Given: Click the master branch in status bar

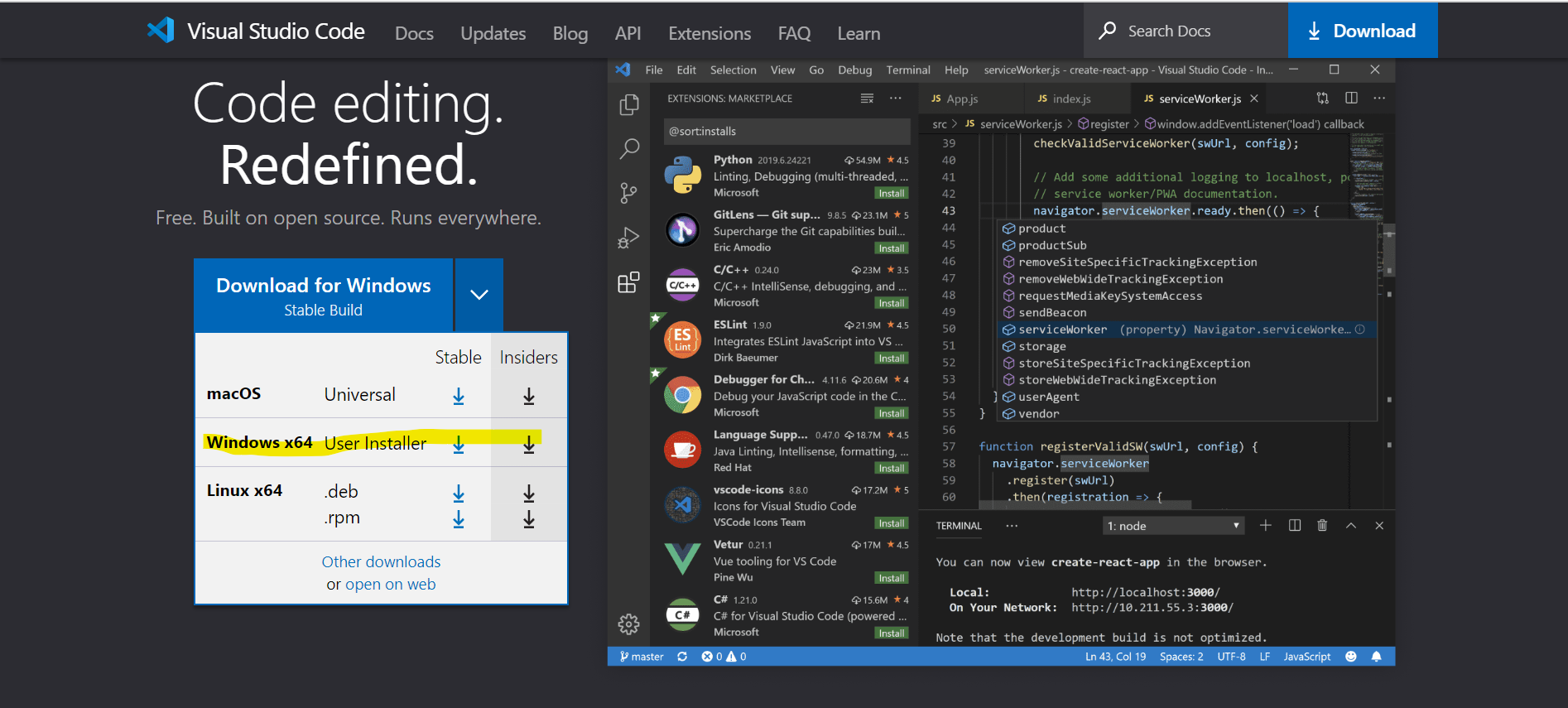Looking at the screenshot, I should [642, 657].
